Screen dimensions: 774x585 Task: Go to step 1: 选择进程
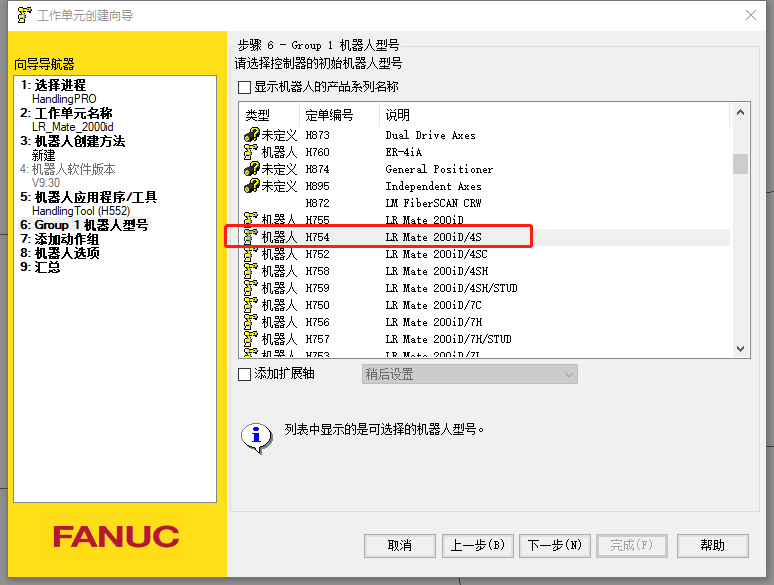53,85
